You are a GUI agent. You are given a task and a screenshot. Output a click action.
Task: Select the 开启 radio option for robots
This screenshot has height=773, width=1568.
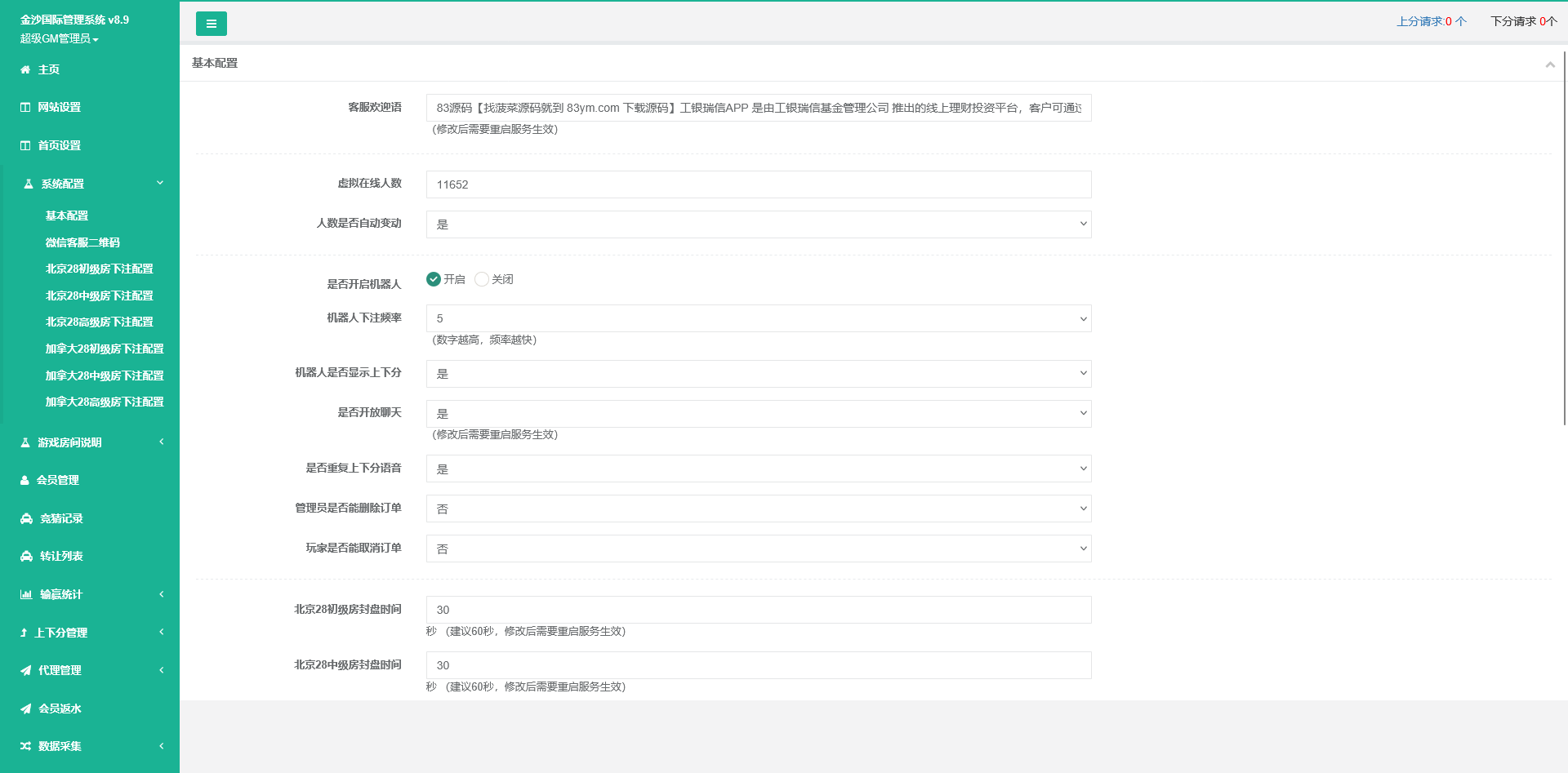434,279
